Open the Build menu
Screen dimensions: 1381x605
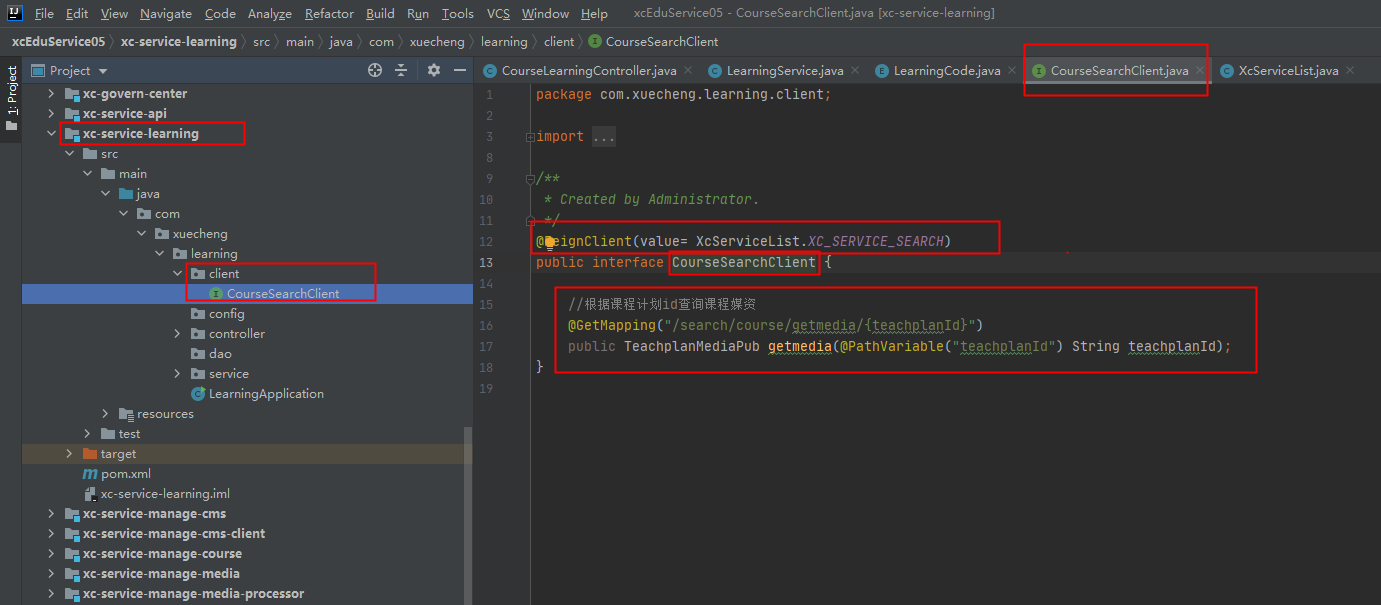click(380, 14)
